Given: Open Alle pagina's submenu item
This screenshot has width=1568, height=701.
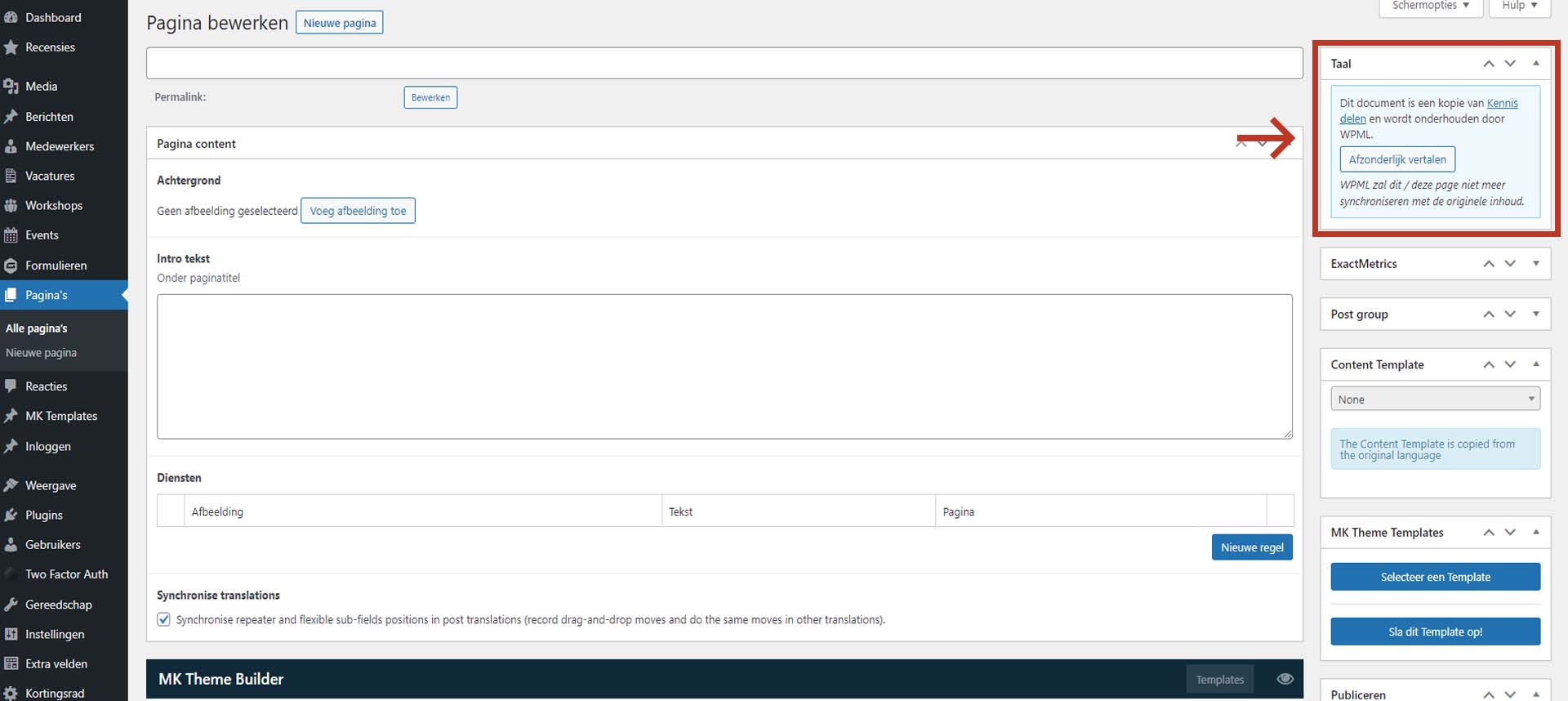Looking at the screenshot, I should pos(37,328).
